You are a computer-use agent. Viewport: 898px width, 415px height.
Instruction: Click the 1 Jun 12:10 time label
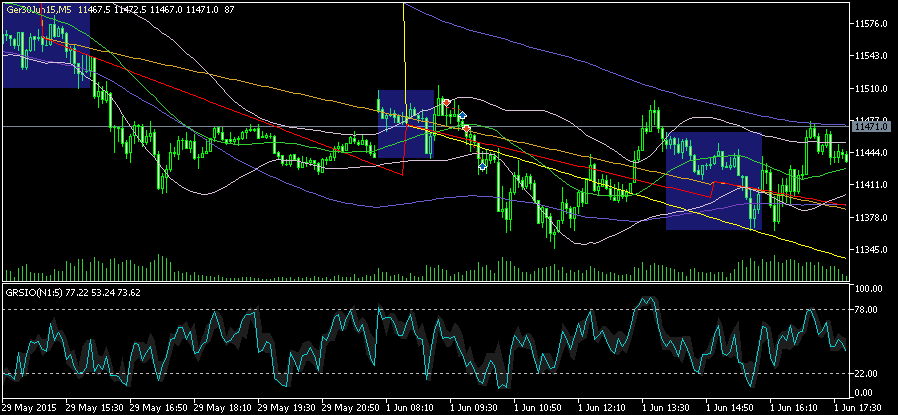[604, 406]
